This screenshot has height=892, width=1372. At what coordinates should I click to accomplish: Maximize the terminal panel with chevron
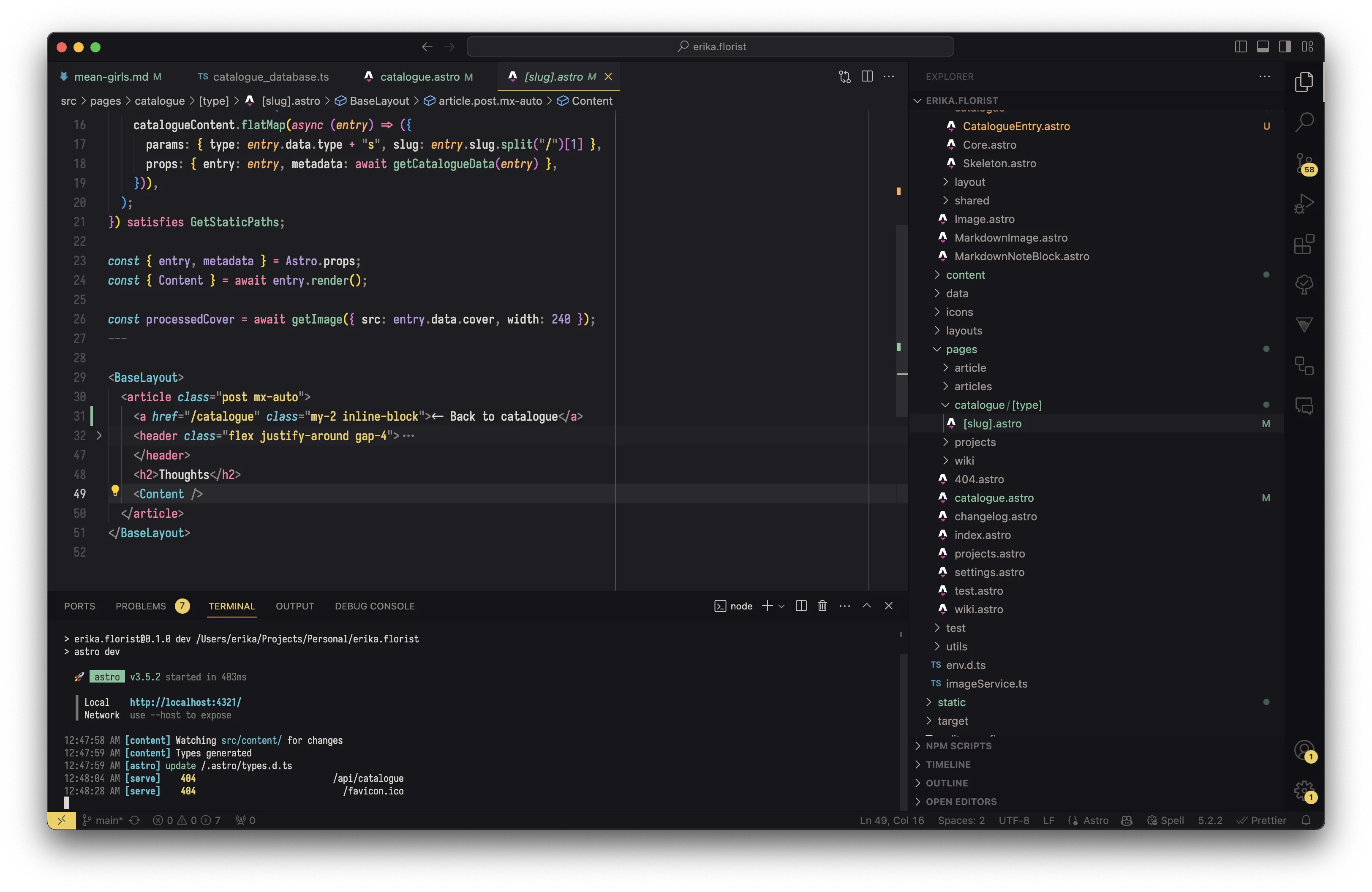866,606
